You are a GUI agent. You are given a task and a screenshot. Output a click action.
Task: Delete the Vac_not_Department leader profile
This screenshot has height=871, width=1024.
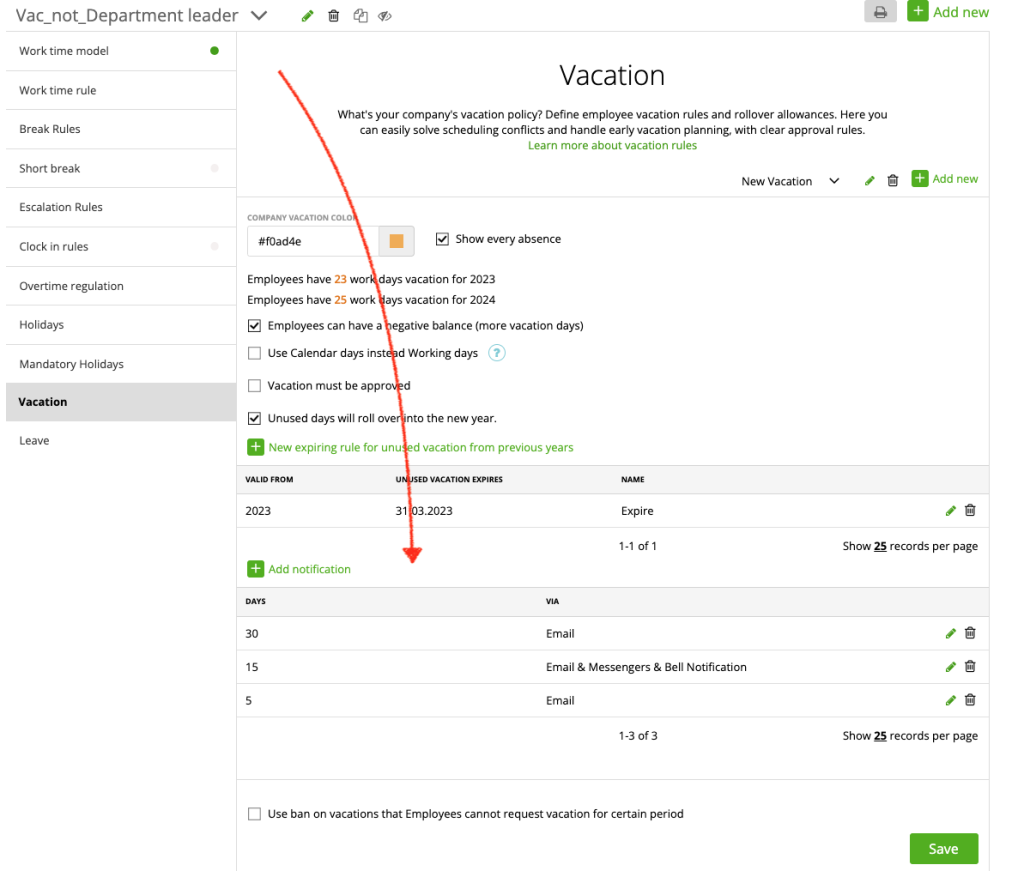coord(334,16)
